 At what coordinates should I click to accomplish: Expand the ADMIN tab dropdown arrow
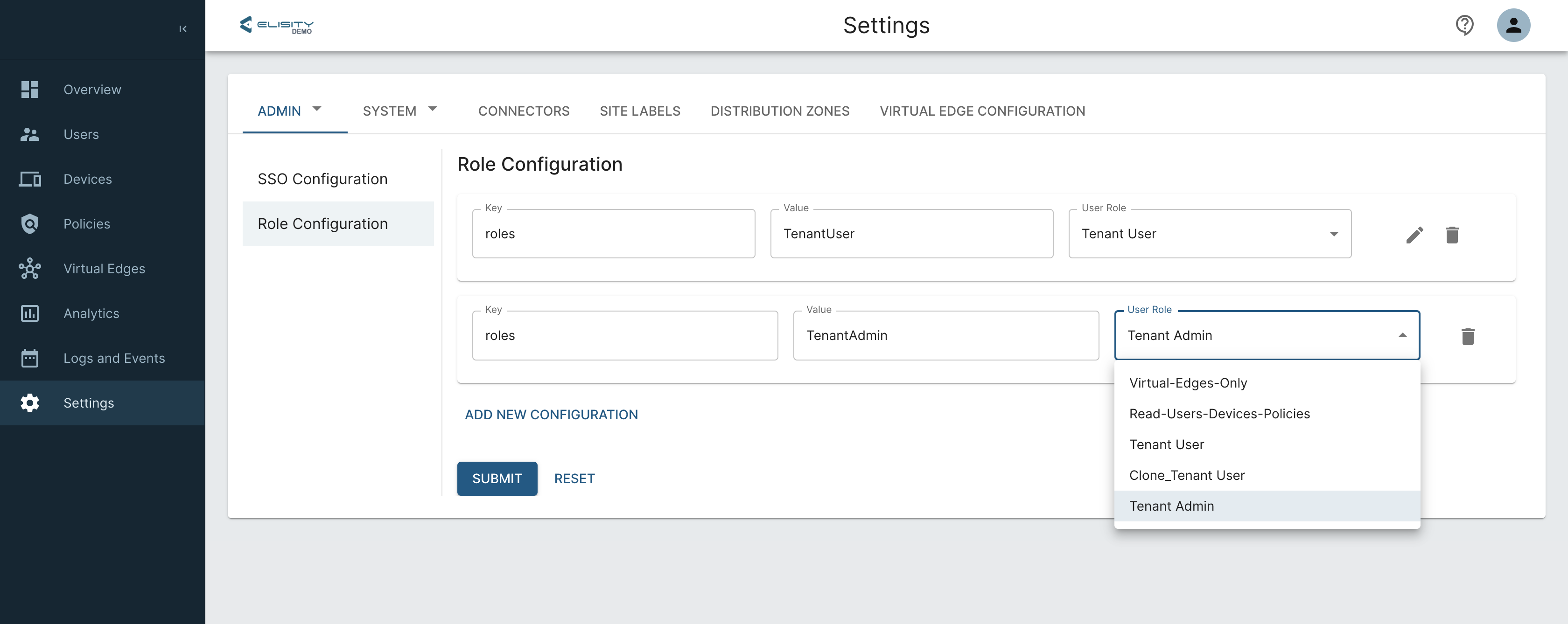coord(316,109)
